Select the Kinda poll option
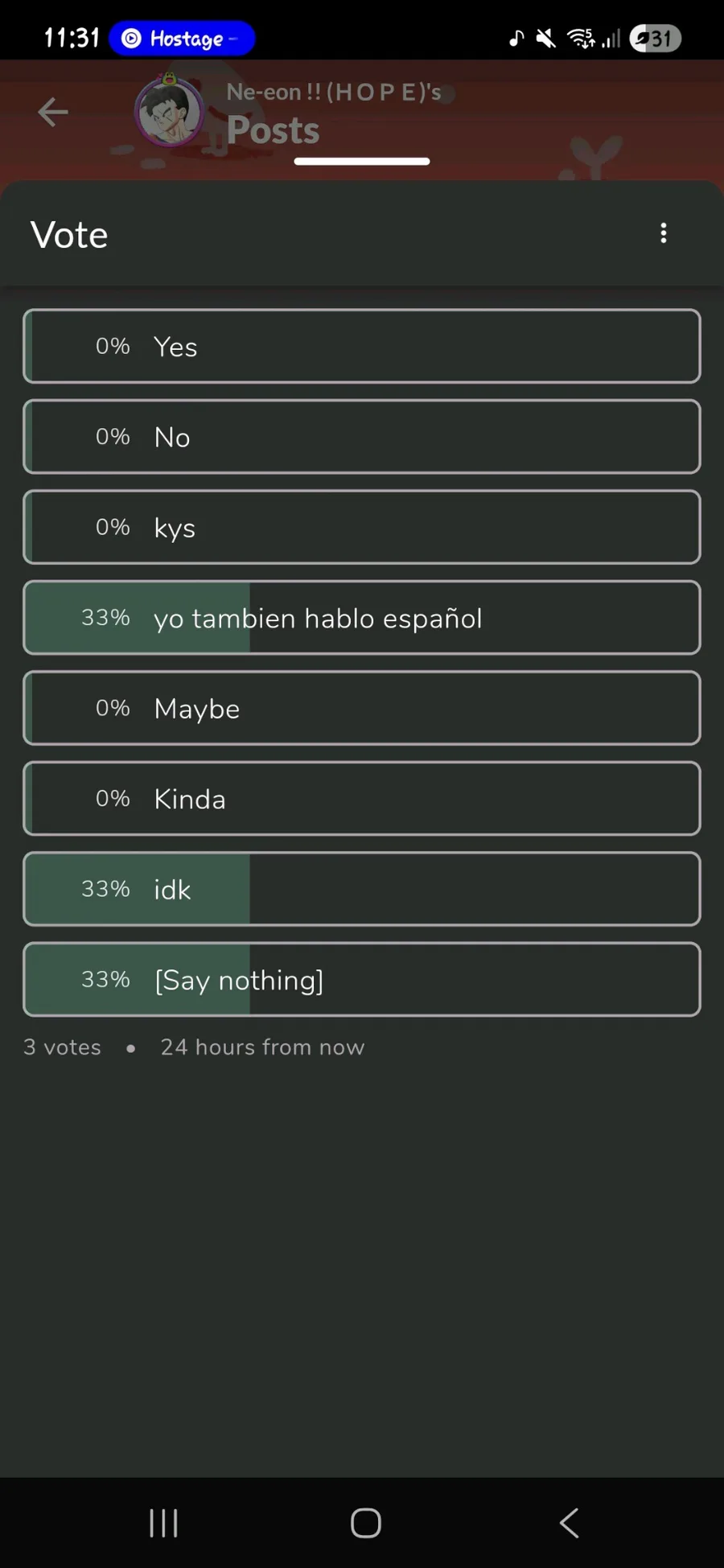 362,799
